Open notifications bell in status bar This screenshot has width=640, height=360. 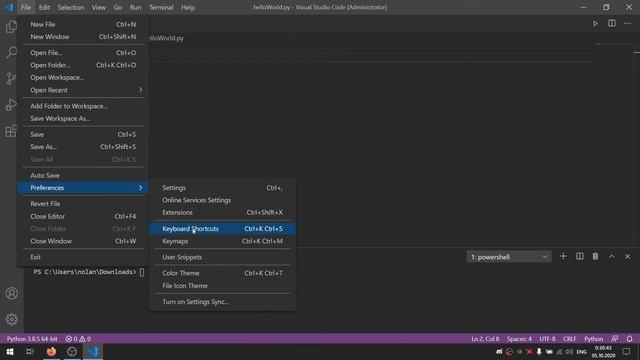point(629,339)
